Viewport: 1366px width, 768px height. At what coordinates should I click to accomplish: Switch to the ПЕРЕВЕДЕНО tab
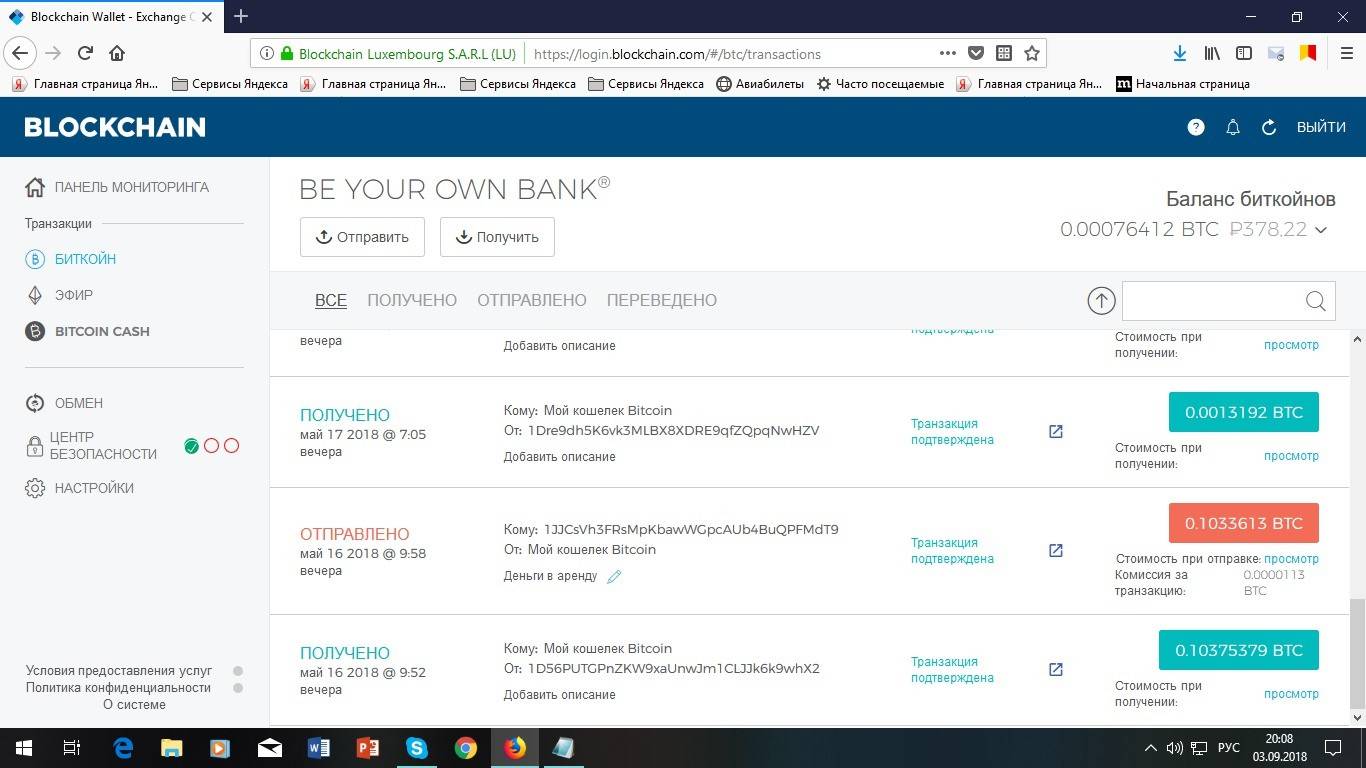pos(662,300)
